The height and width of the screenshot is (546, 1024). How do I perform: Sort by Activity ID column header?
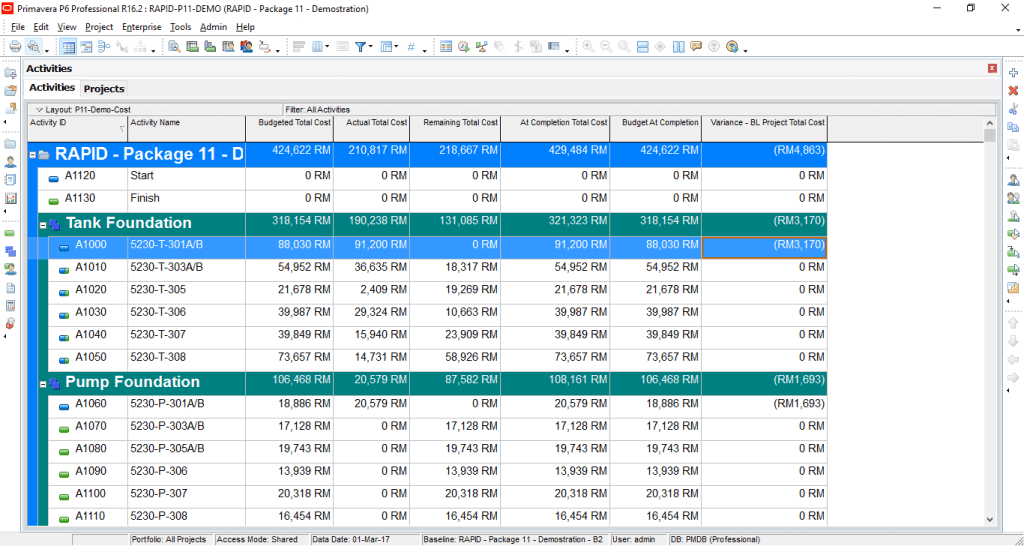pos(77,129)
